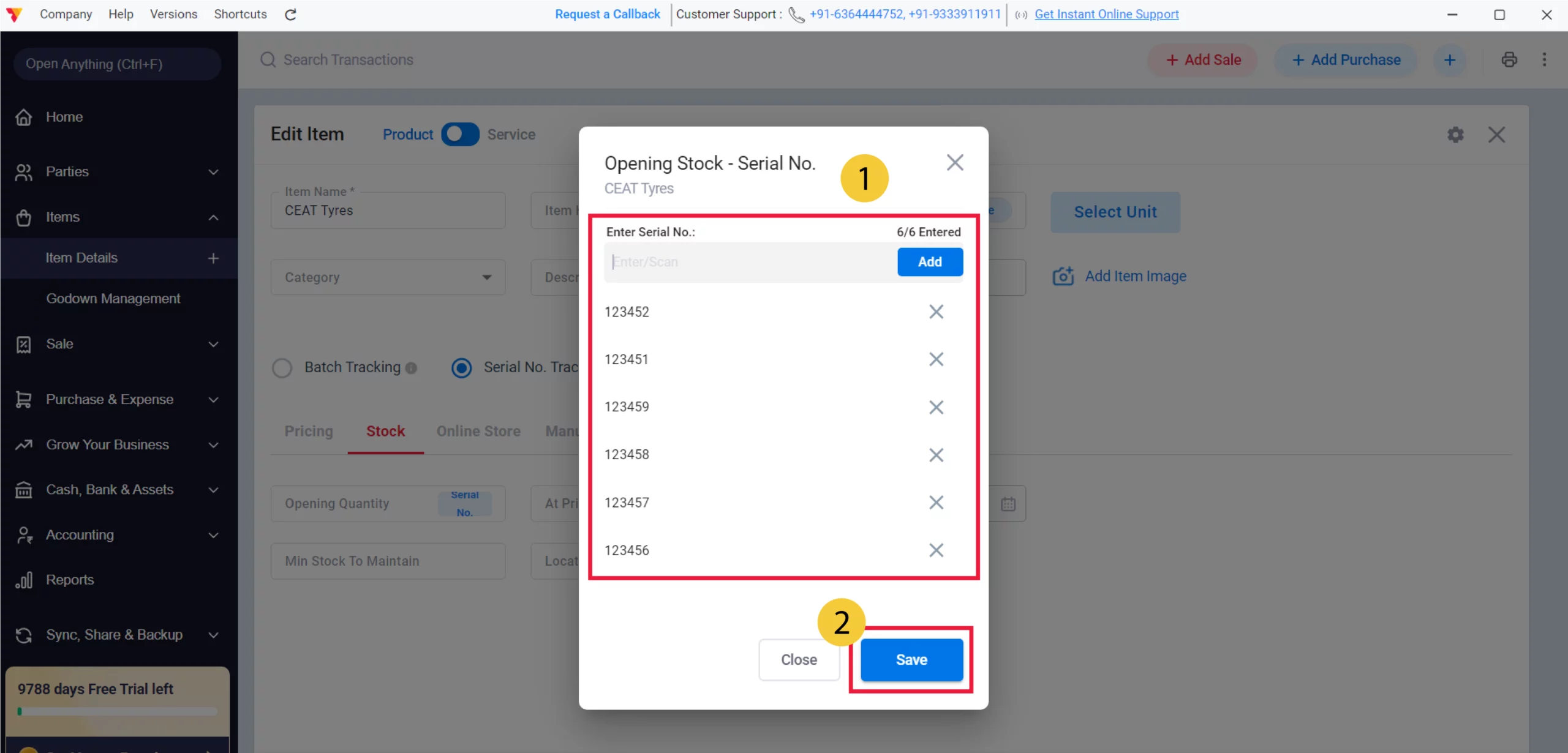Select the Serial No. Tracking radio button
Viewport: 1568px width, 753px height.
point(461,367)
